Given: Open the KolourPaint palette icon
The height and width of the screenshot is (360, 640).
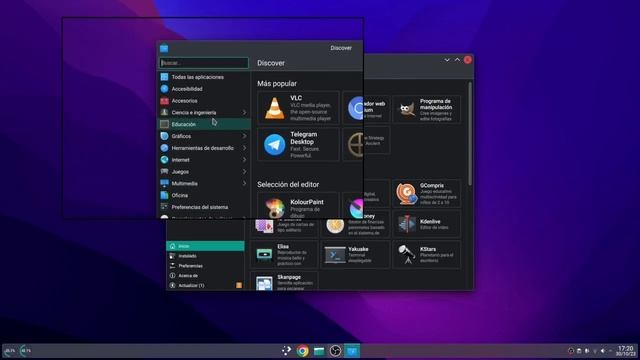Looking at the screenshot, I should tap(275, 208).
